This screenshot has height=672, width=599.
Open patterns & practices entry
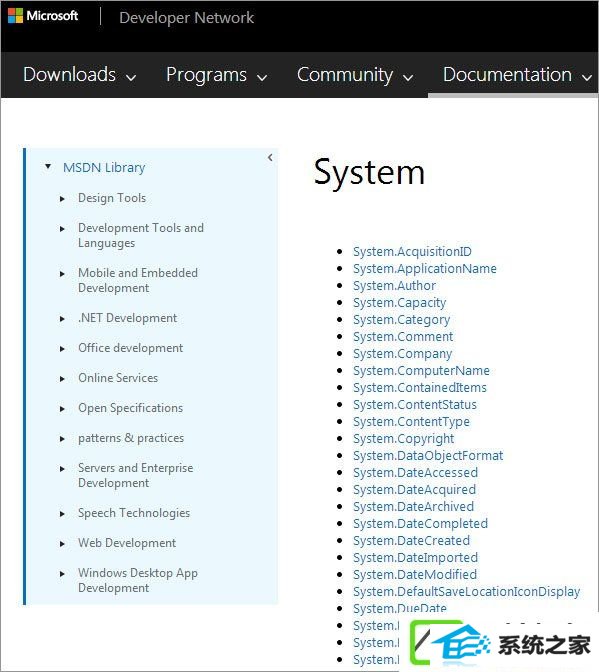[131, 438]
